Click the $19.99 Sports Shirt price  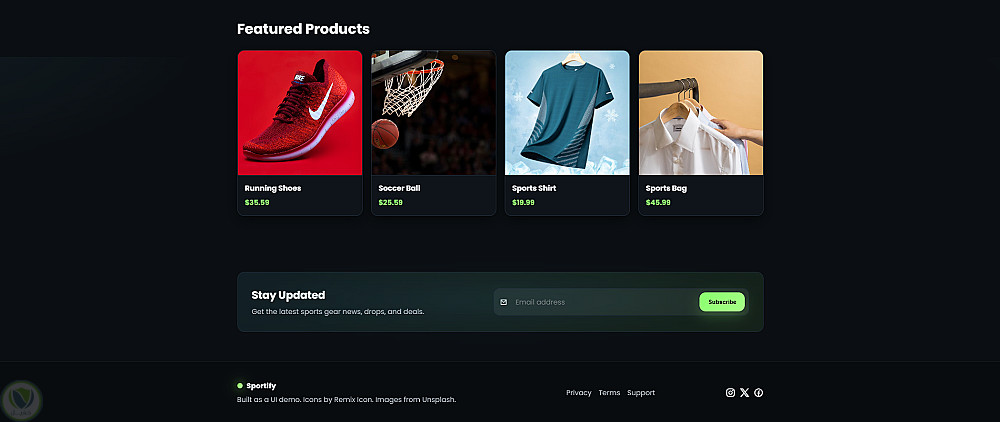coord(523,203)
